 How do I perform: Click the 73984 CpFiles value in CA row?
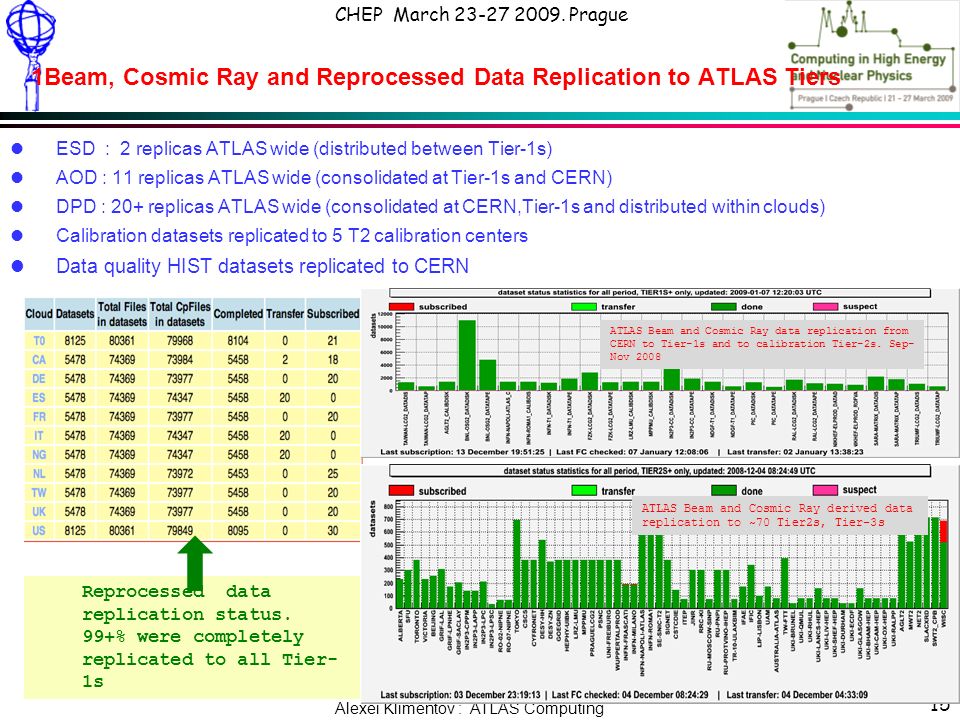(180, 360)
